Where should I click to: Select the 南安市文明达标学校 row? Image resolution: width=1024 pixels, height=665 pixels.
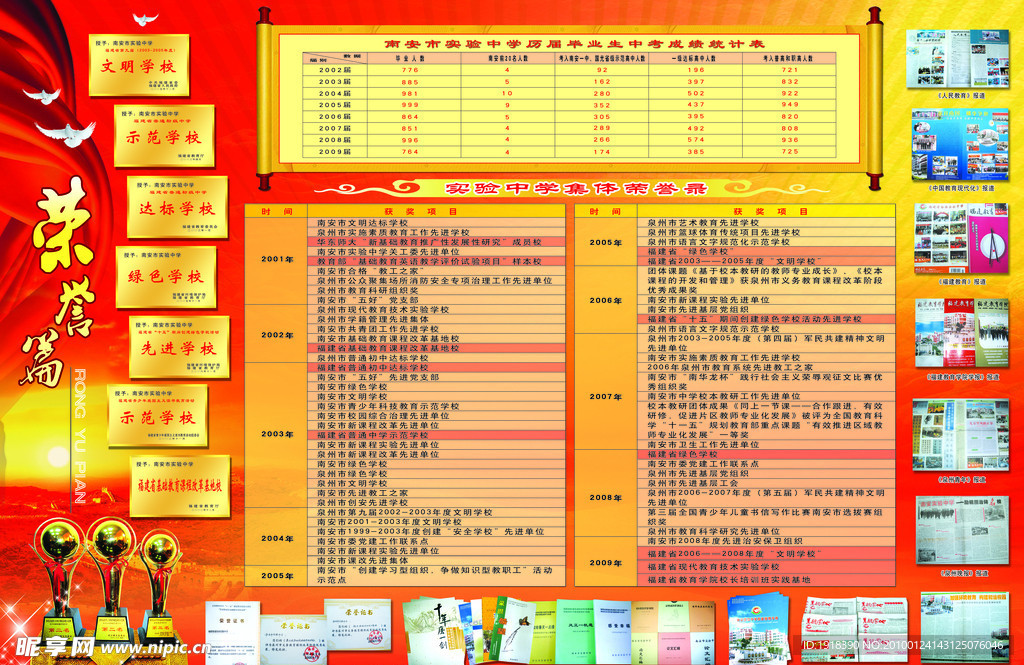(x=436, y=223)
